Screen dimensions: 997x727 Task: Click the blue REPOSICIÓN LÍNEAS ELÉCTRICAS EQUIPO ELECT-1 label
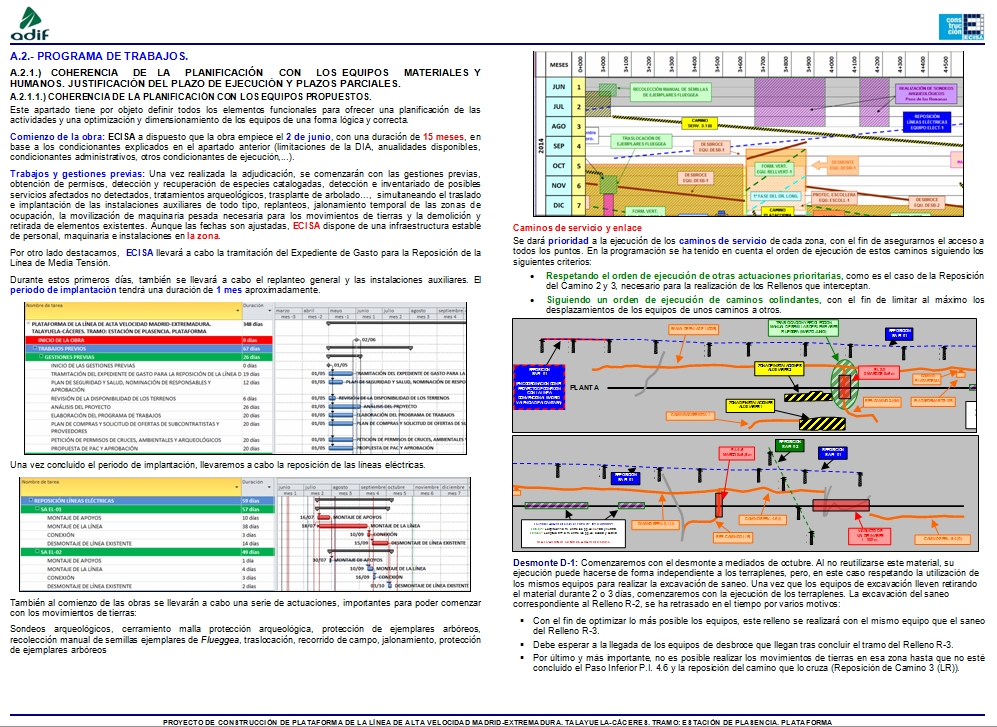(x=926, y=122)
